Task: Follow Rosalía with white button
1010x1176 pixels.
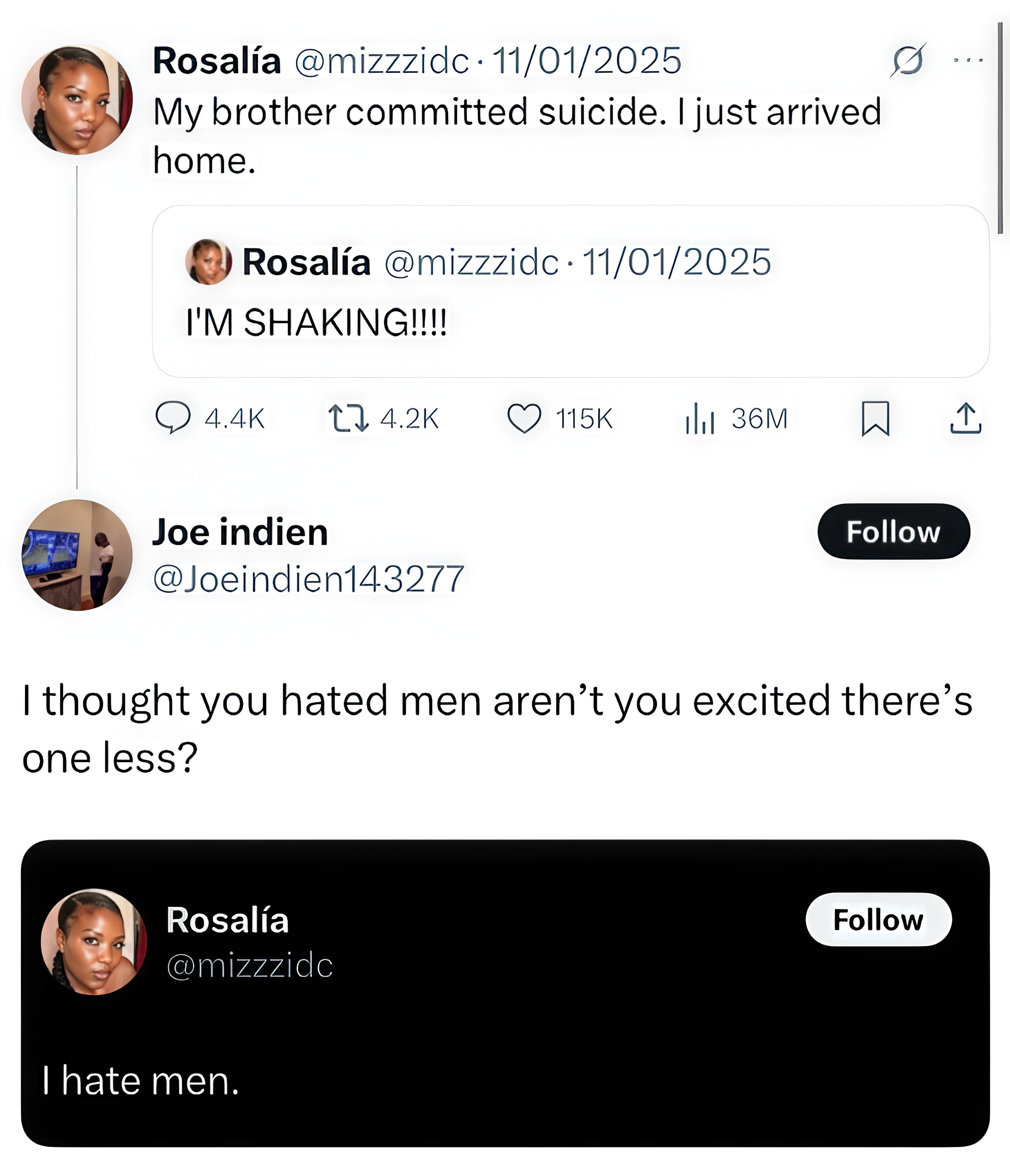Action: click(878, 919)
